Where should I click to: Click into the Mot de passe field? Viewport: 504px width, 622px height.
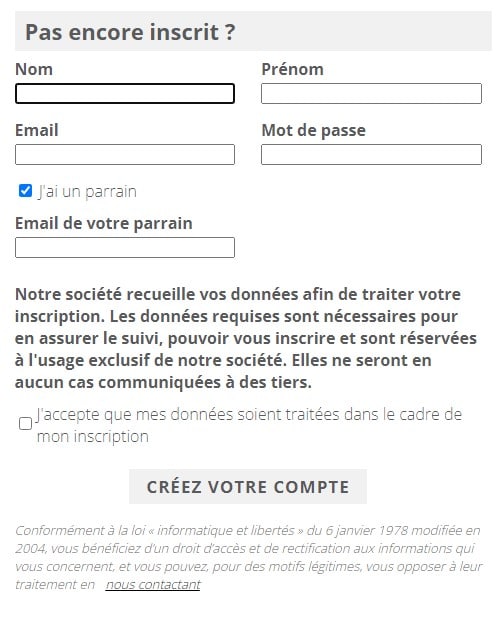[371, 154]
